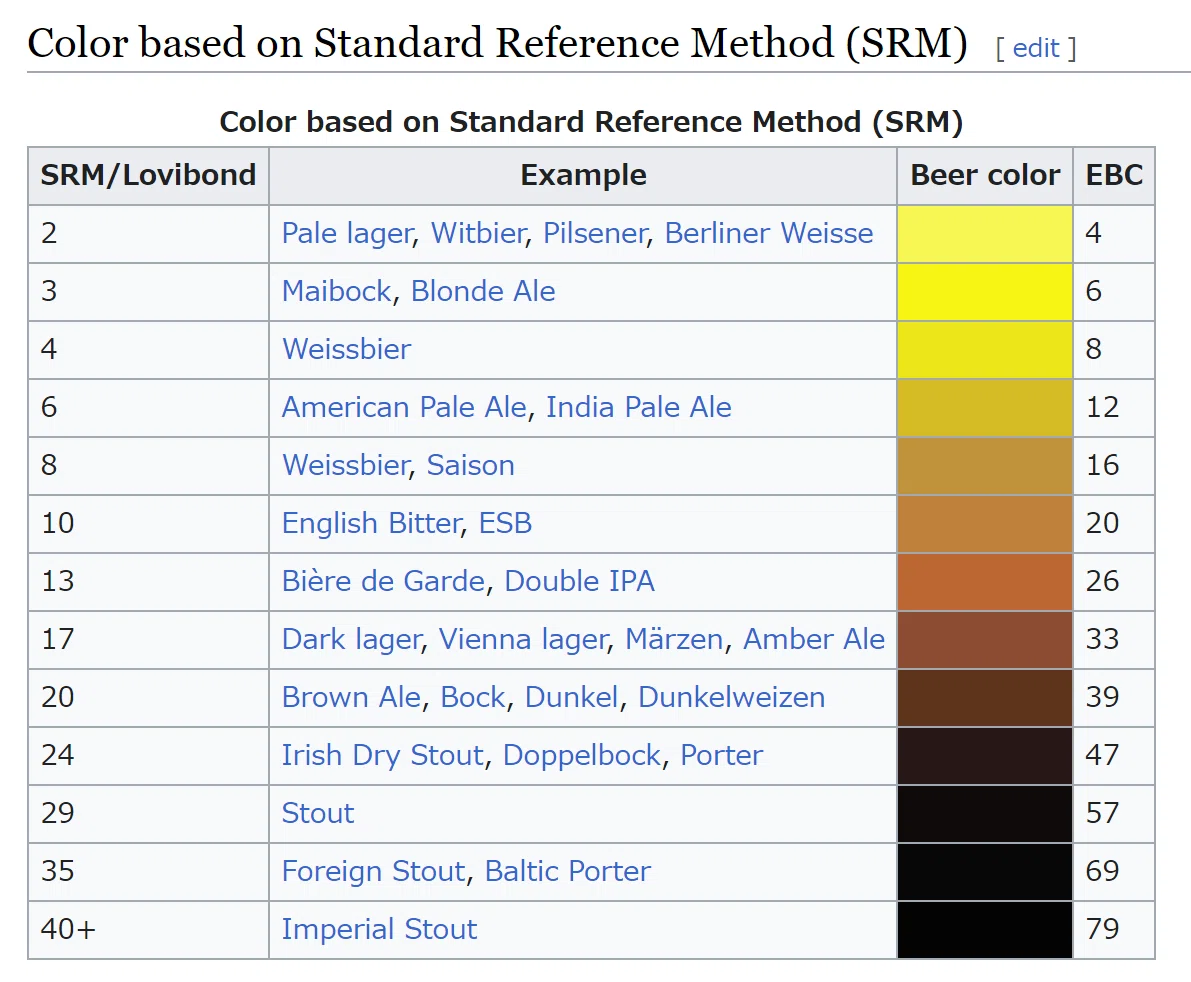
Task: Click the orange-brown swatch for Bière de Garde
Action: [x=984, y=582]
